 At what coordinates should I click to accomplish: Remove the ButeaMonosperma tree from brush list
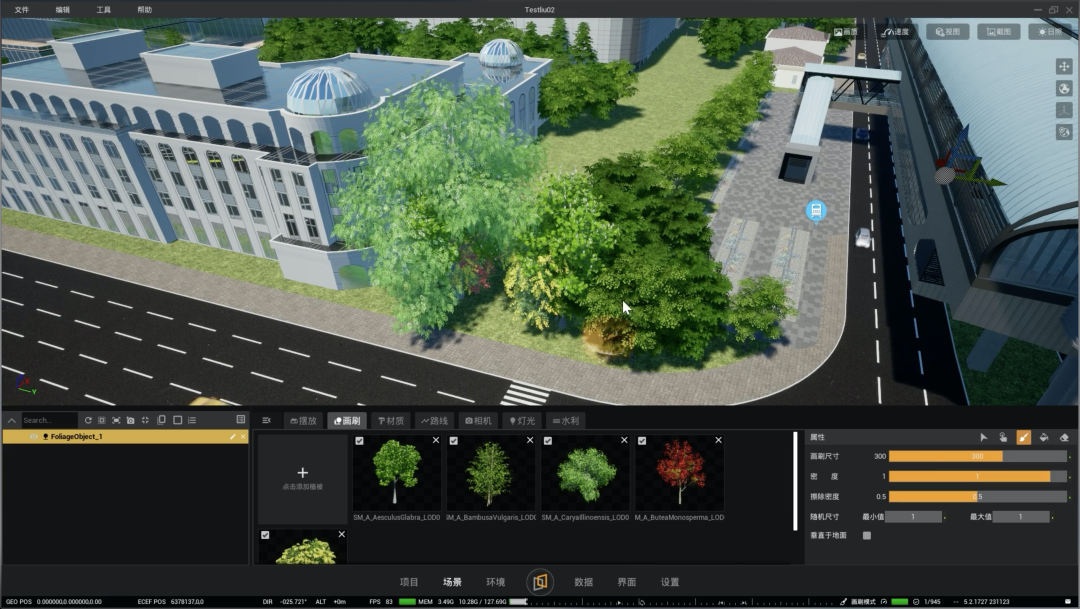point(718,440)
